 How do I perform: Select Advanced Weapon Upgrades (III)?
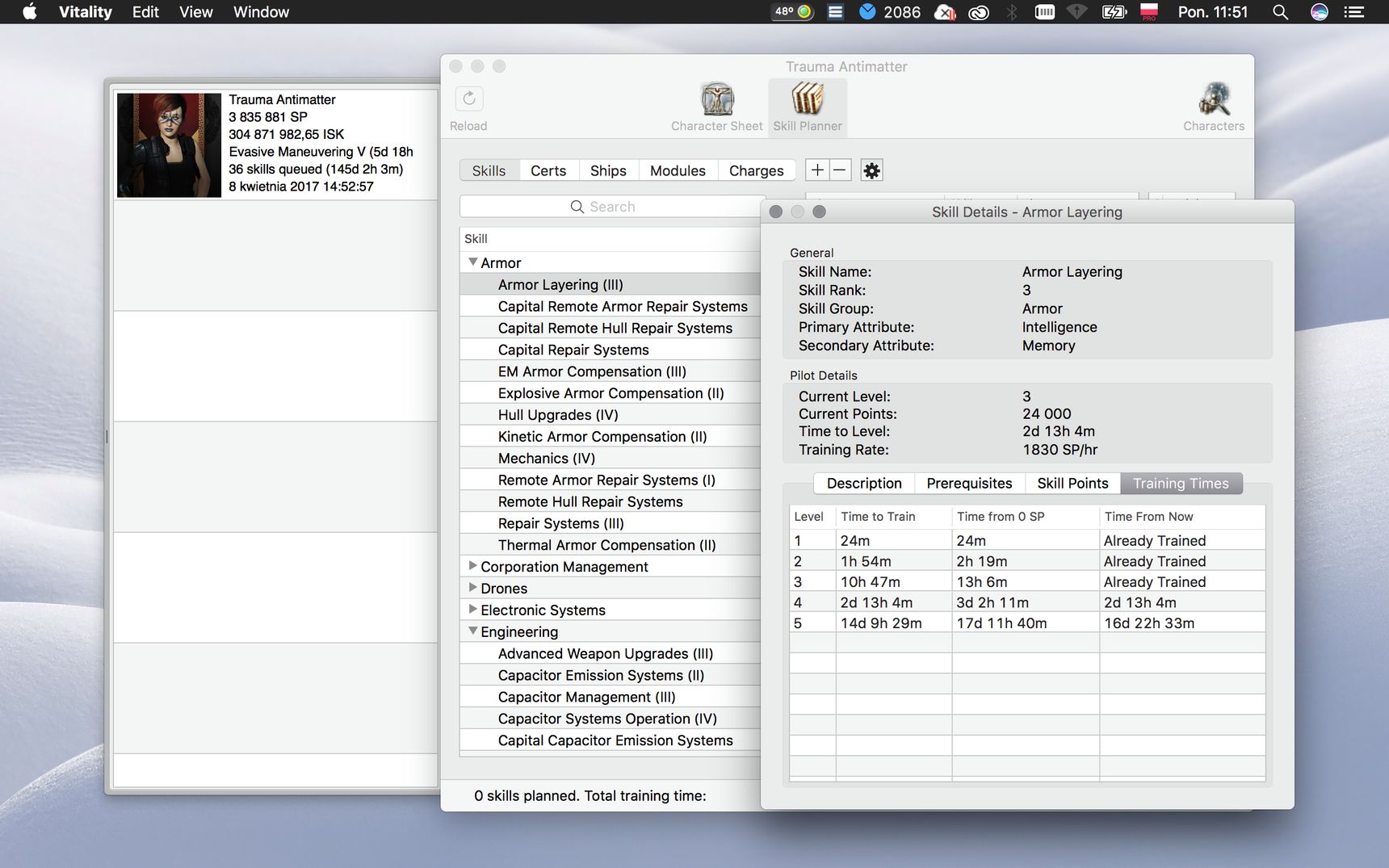point(610,653)
